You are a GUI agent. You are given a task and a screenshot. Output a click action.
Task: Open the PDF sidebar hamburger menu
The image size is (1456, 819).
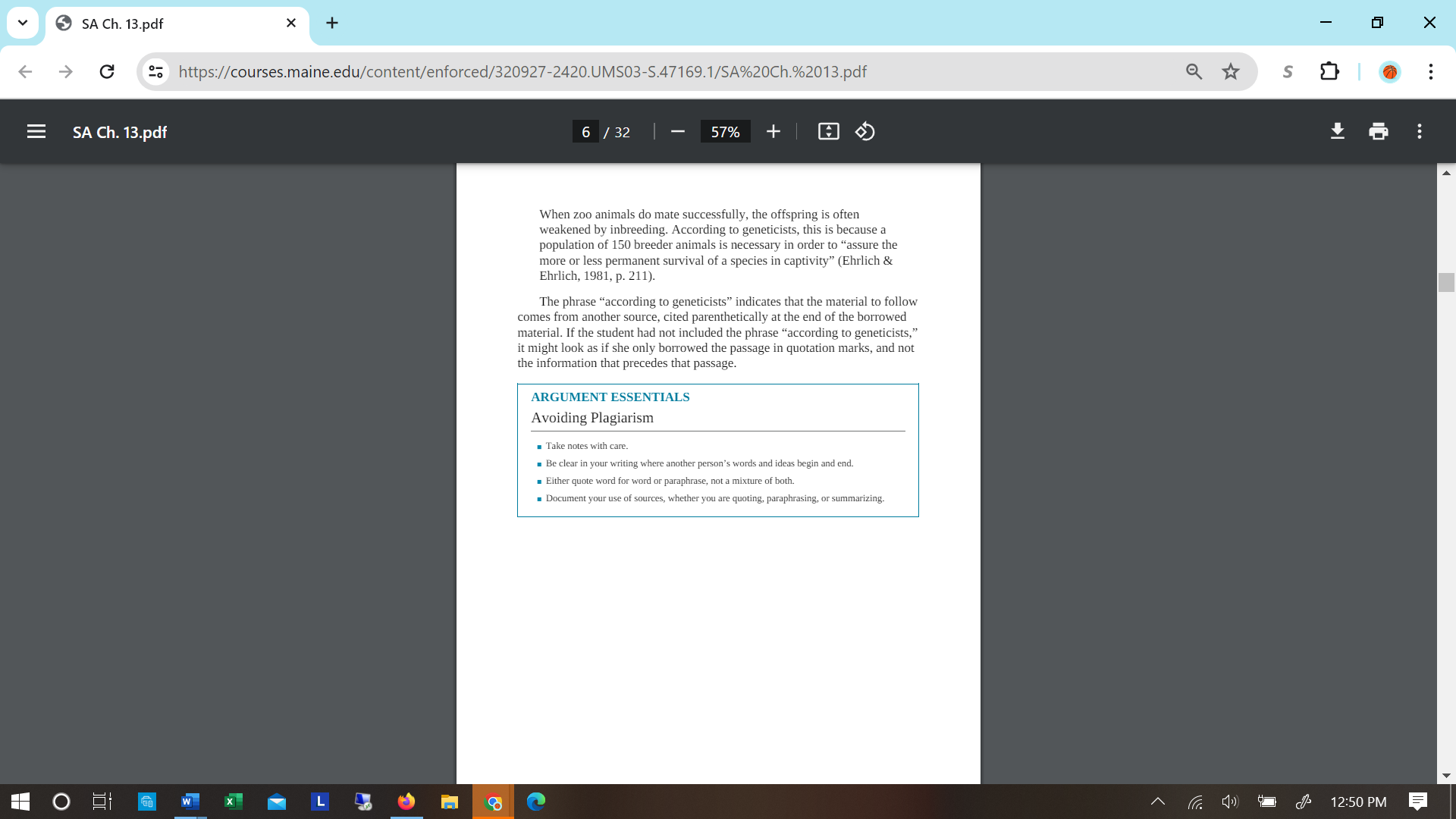[36, 132]
